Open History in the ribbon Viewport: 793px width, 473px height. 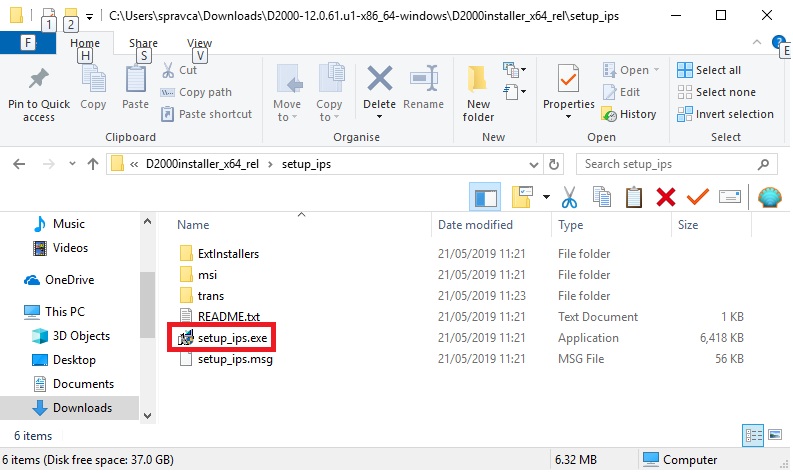pos(630,114)
